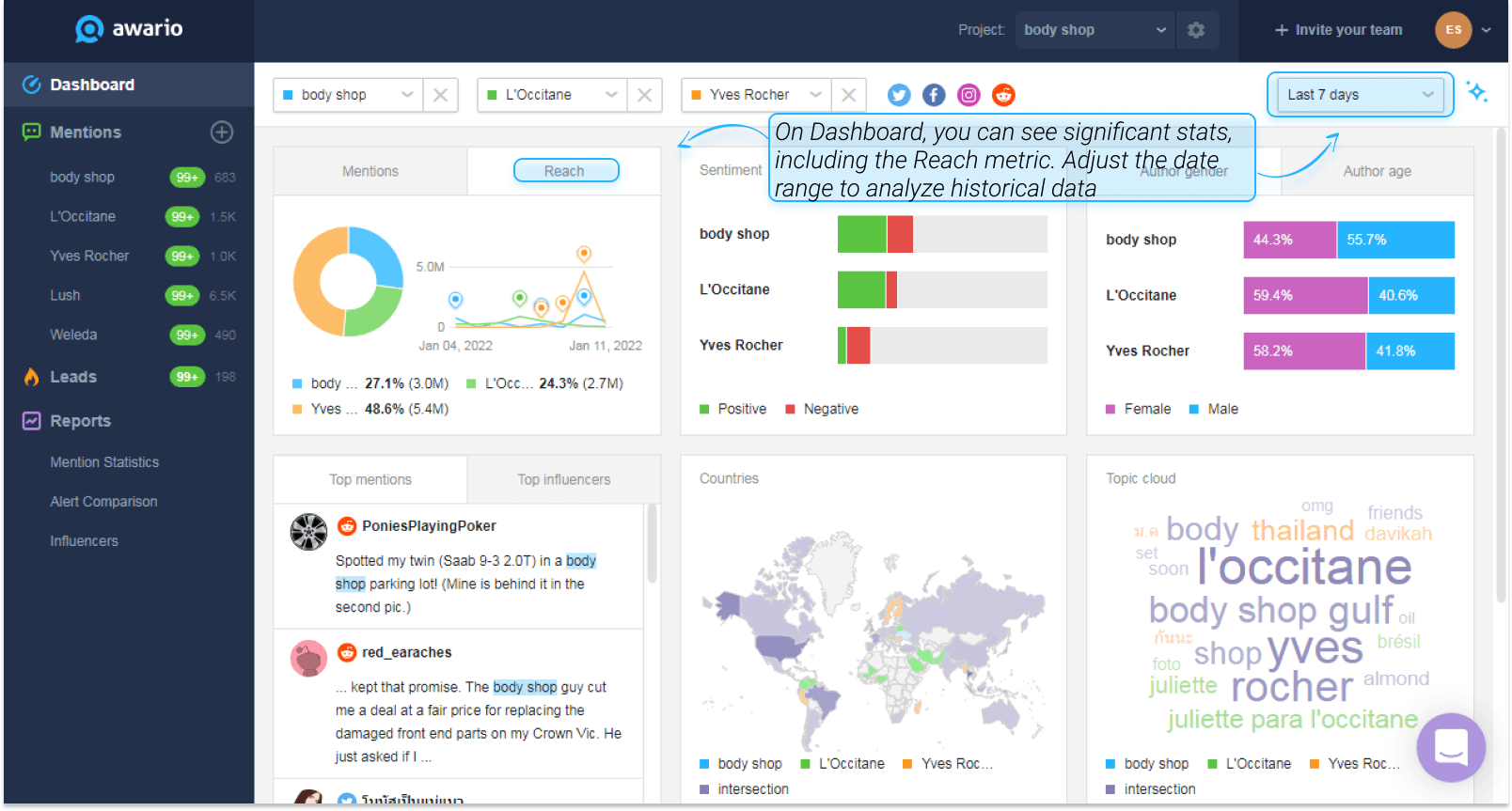Toggle Male gender legend item

[1214, 409]
